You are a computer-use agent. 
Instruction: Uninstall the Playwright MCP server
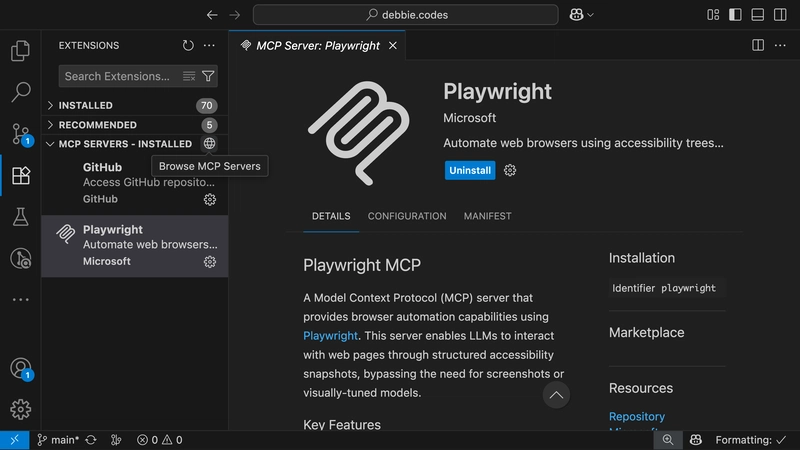pos(470,170)
